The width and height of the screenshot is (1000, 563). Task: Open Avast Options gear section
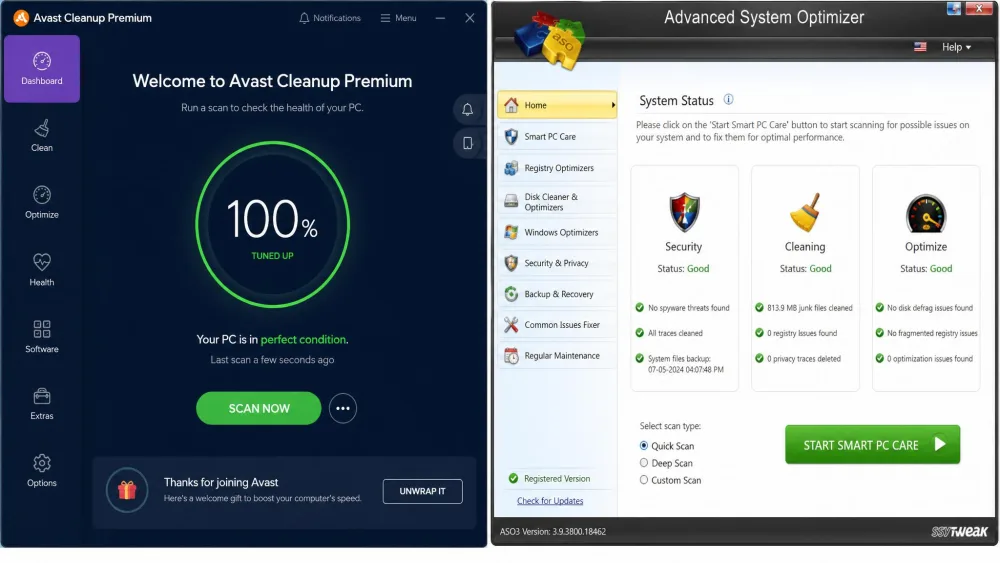pyautogui.click(x=41, y=471)
